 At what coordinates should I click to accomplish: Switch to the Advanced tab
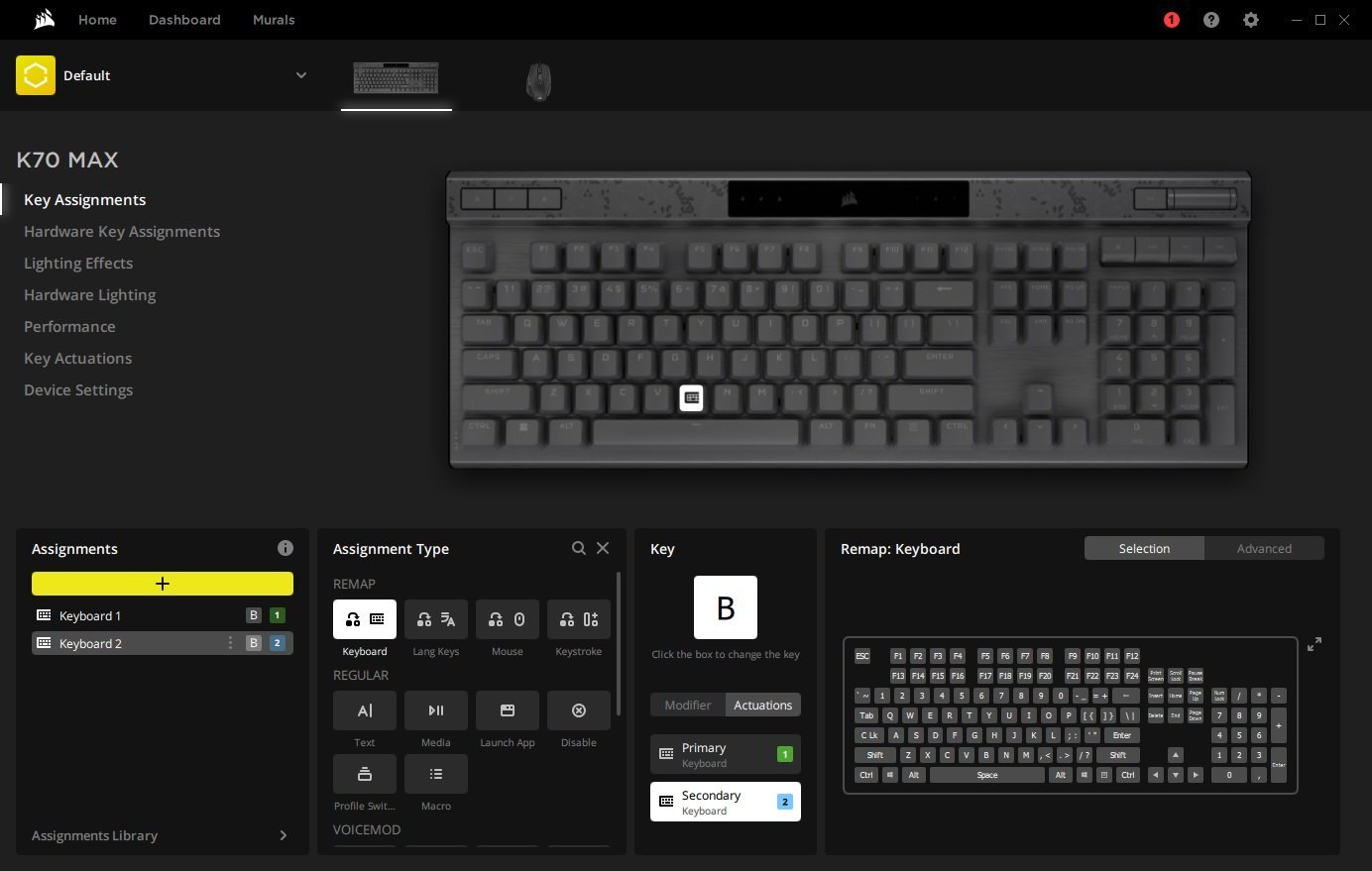point(1264,548)
